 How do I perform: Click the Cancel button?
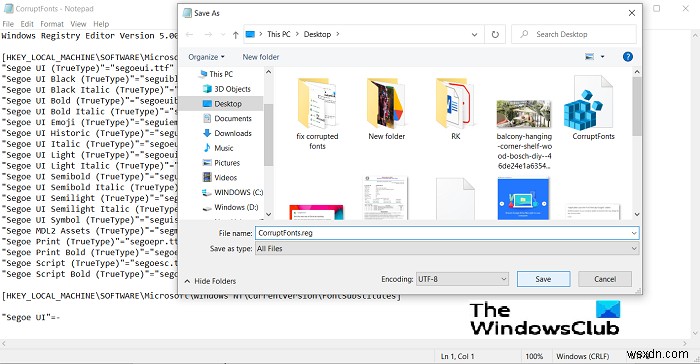coord(605,279)
